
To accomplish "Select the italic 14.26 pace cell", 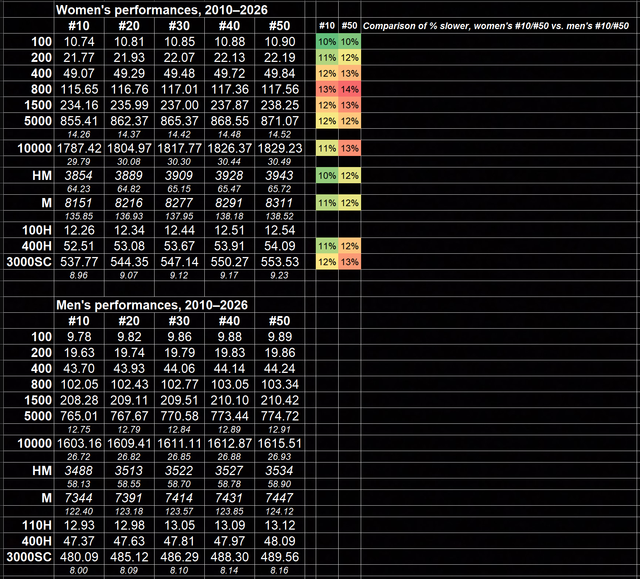I will coord(79,135).
